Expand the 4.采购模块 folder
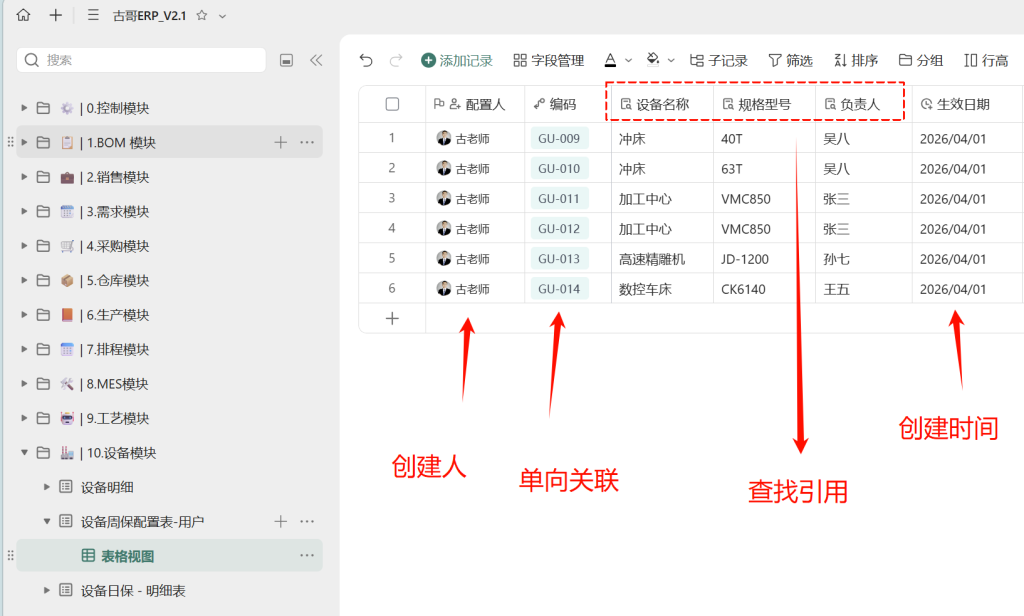1024x616 pixels. coord(24,246)
